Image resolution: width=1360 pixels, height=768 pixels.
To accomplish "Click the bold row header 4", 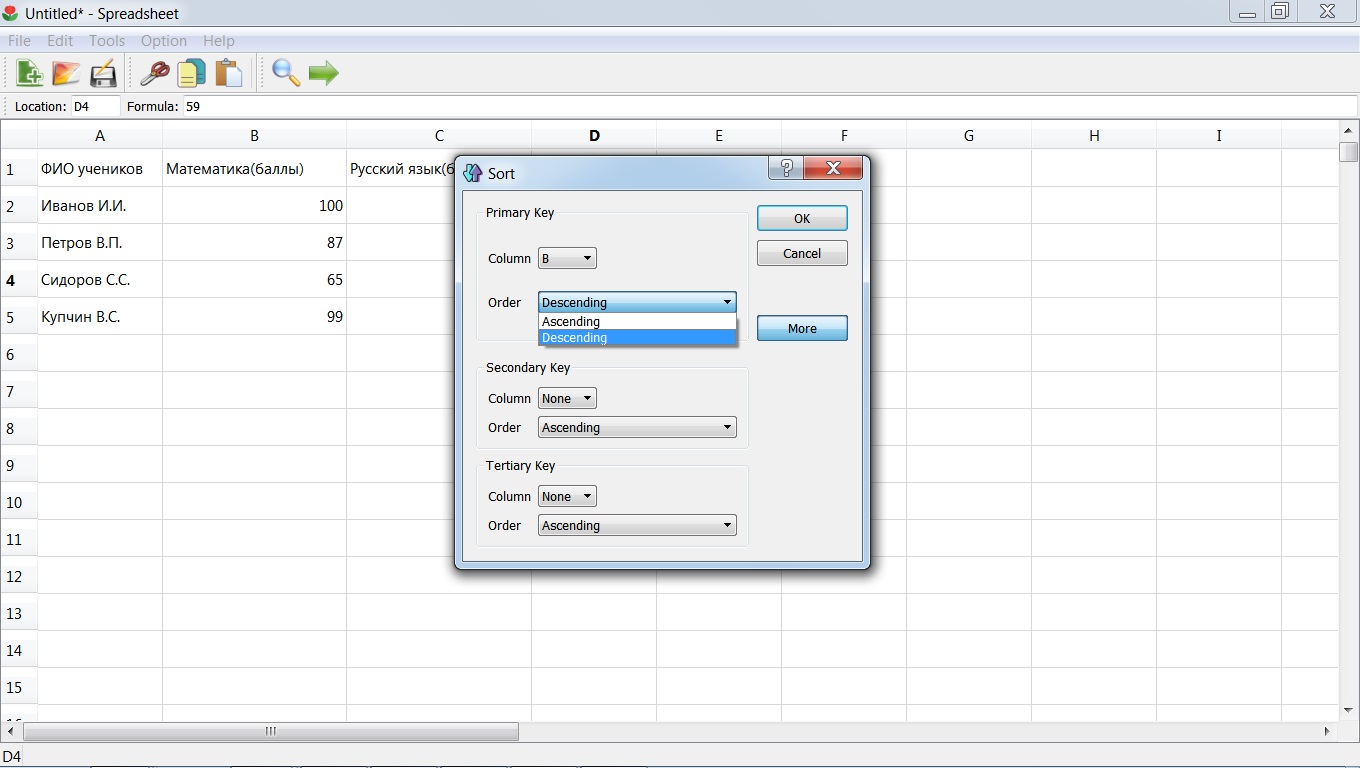I will [x=19, y=280].
